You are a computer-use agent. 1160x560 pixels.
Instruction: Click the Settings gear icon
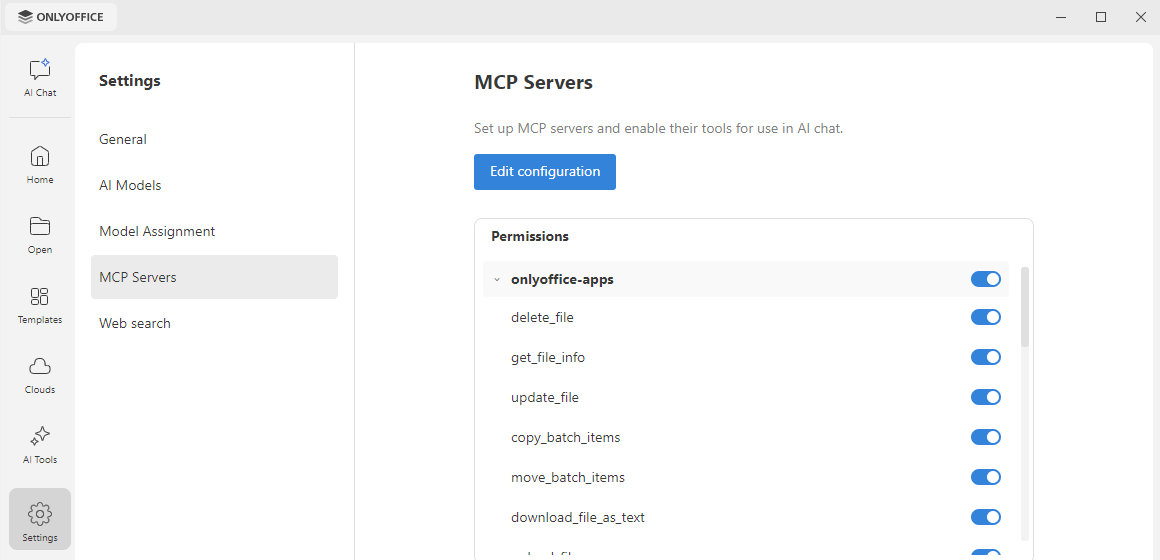pyautogui.click(x=40, y=519)
